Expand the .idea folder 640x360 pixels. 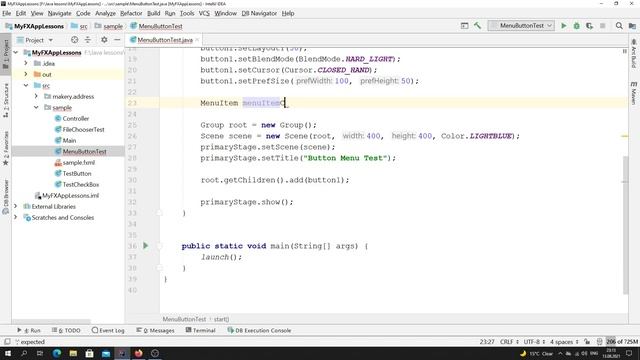pyautogui.click(x=26, y=63)
